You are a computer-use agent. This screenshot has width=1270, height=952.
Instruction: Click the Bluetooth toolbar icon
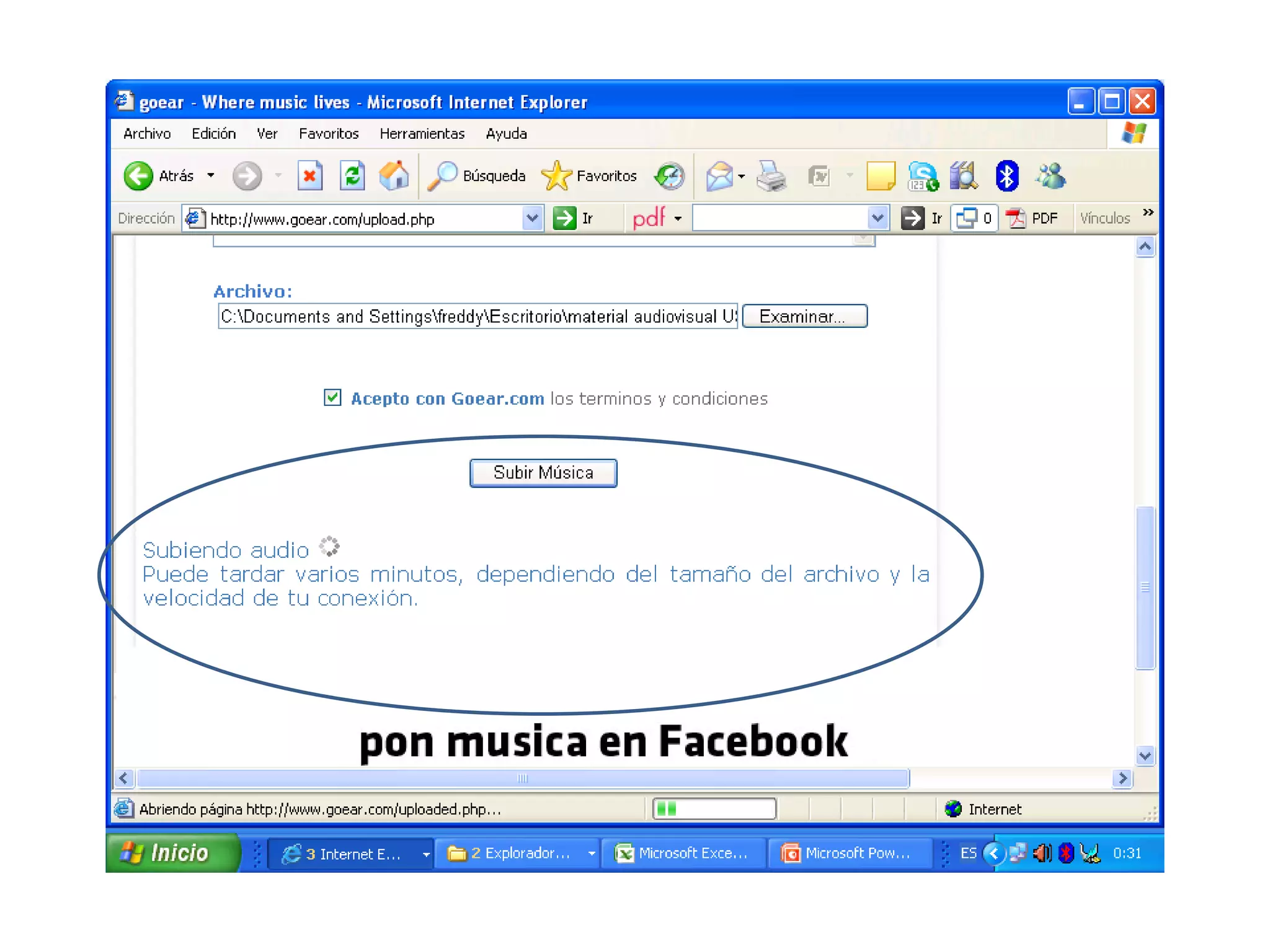coord(1006,177)
